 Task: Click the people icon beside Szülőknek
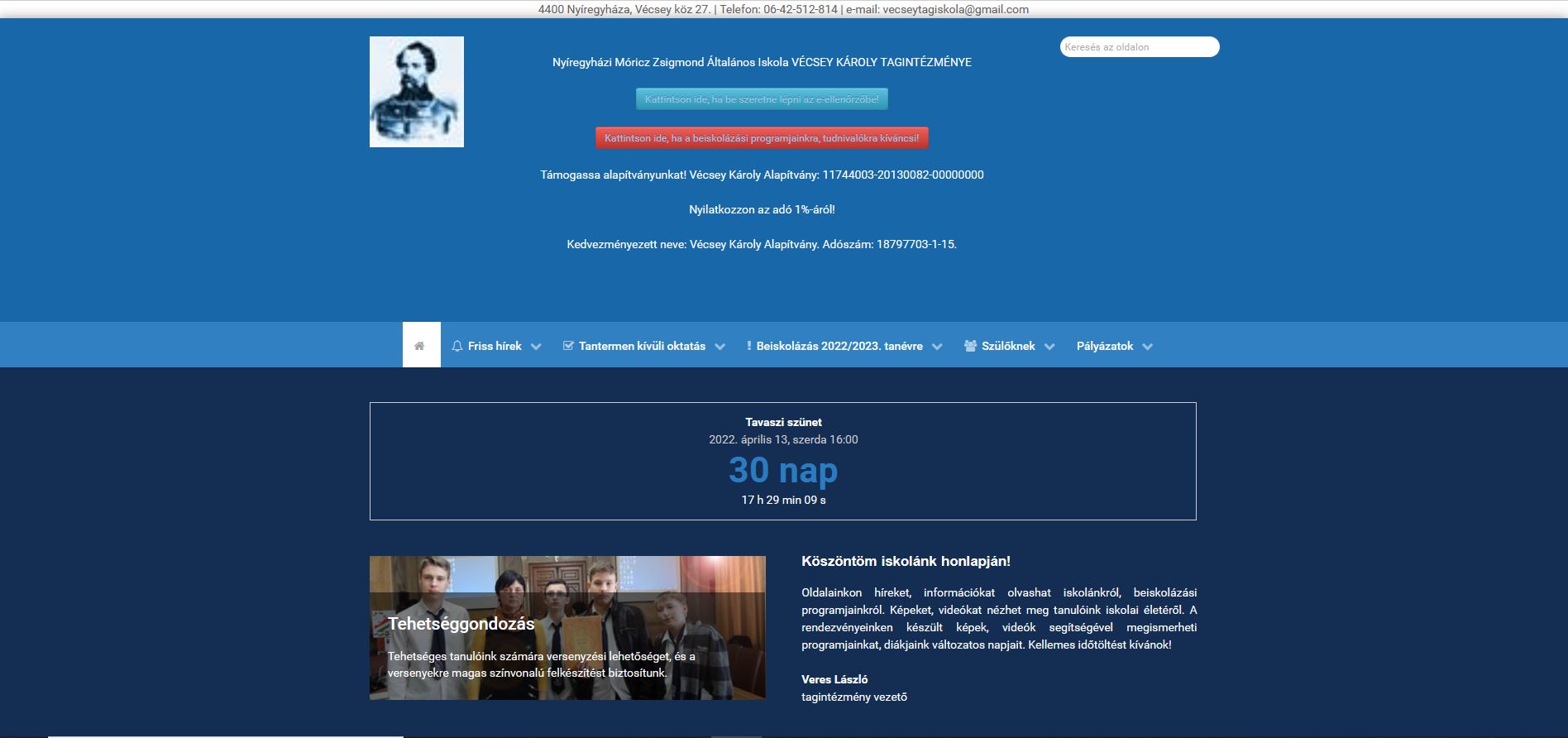pos(970,346)
